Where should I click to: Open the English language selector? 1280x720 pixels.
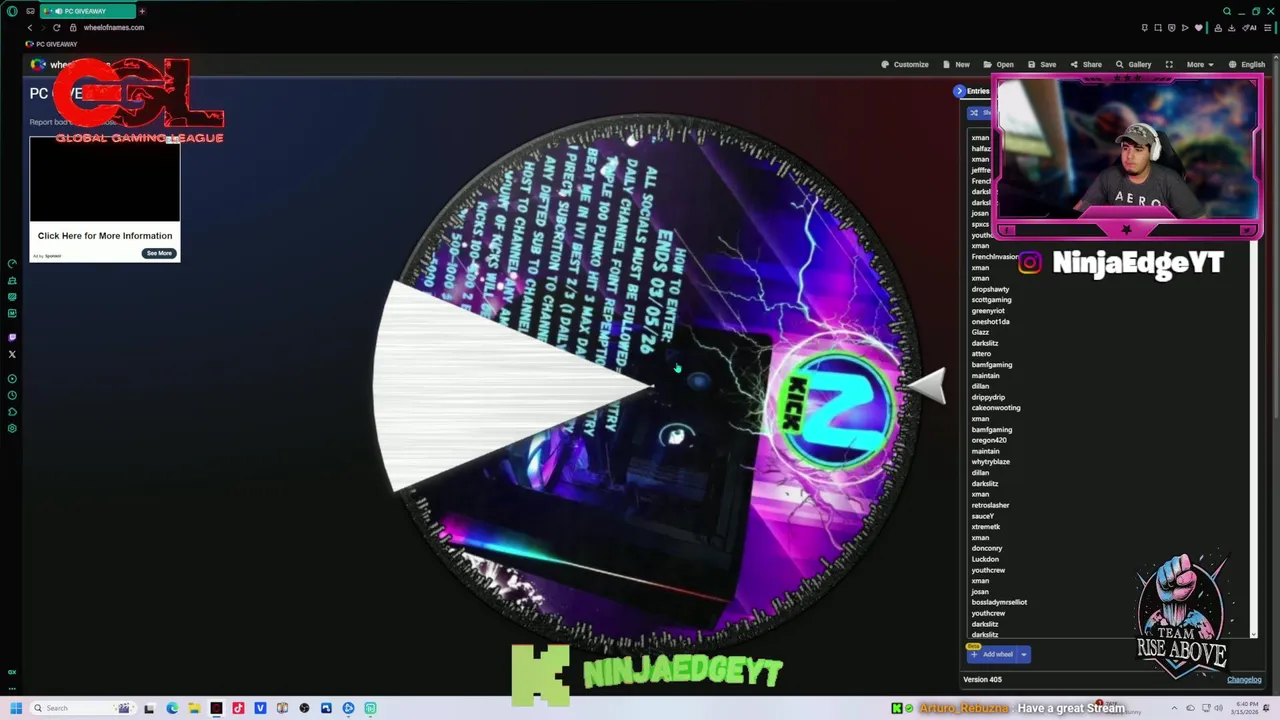click(x=1247, y=64)
